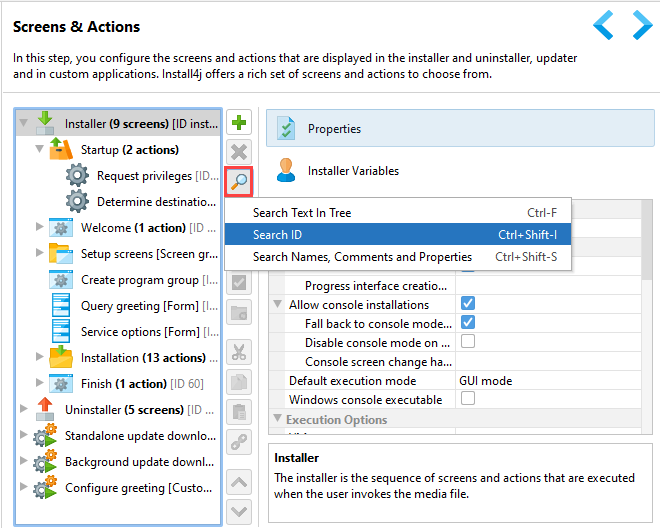This screenshot has height=528, width=660.
Task: Click the scissors cut button
Action: point(239,352)
